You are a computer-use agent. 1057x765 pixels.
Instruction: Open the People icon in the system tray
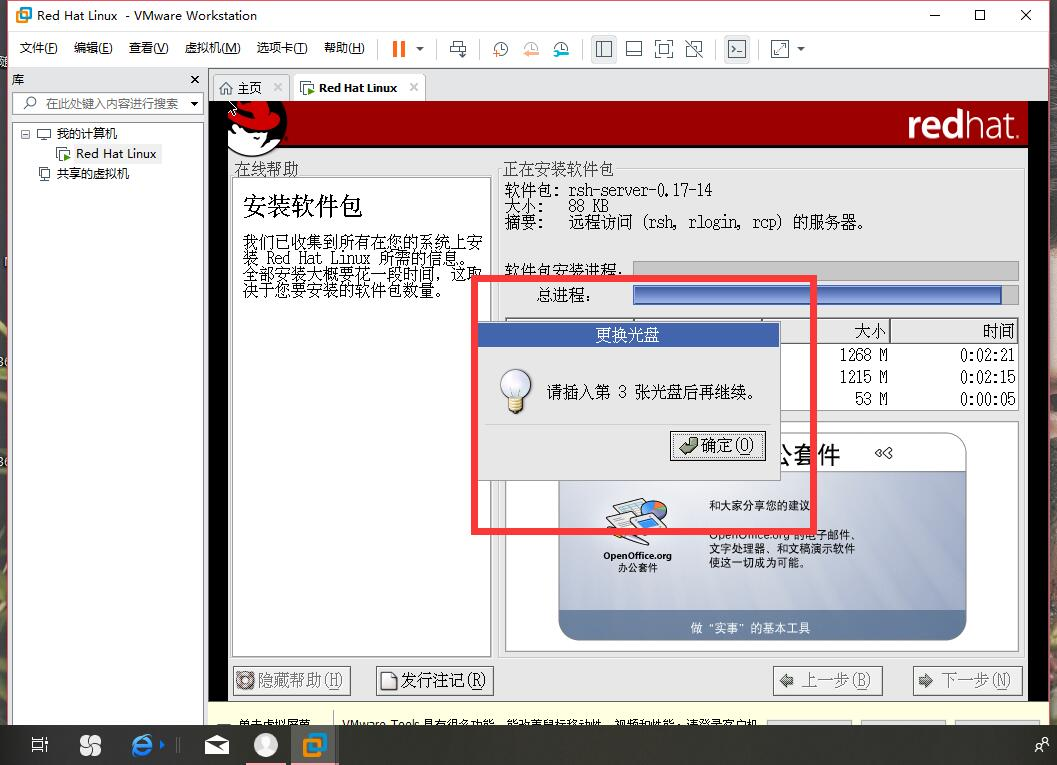point(1041,745)
